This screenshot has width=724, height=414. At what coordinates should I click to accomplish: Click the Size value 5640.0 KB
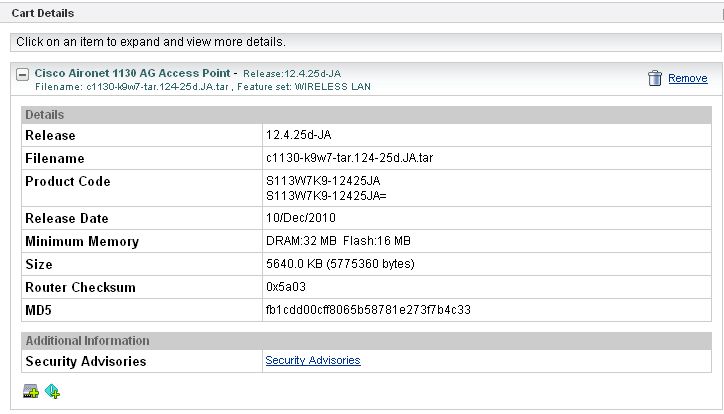(x=339, y=264)
